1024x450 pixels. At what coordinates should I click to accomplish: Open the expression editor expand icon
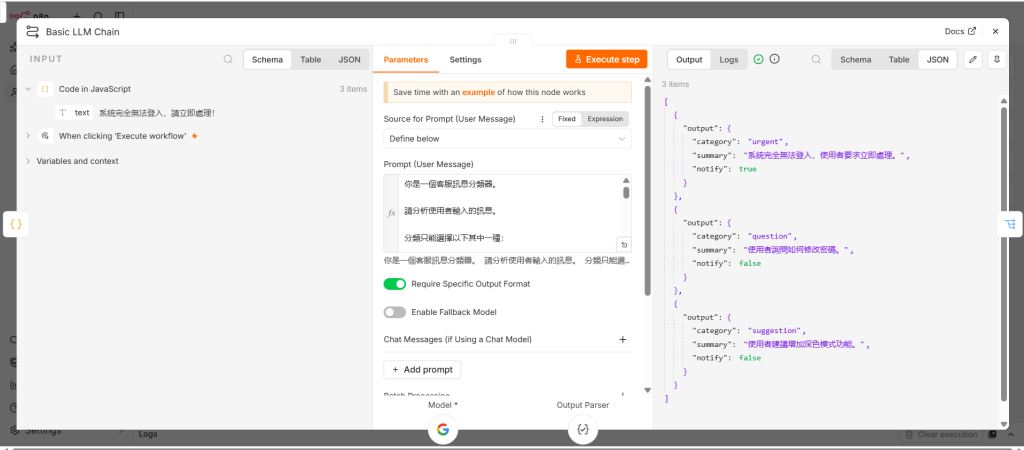point(624,245)
